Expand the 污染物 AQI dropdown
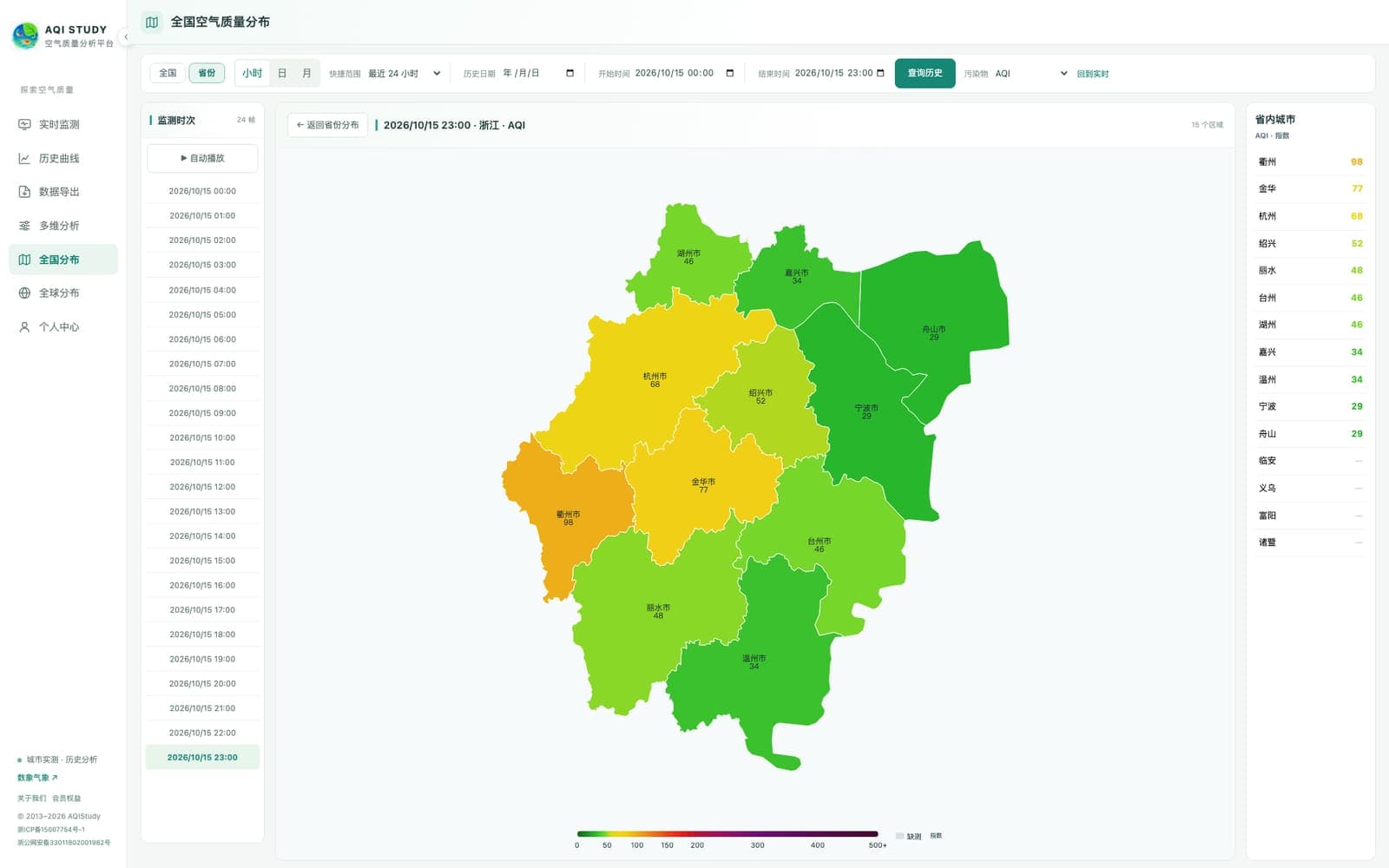 tap(1031, 74)
